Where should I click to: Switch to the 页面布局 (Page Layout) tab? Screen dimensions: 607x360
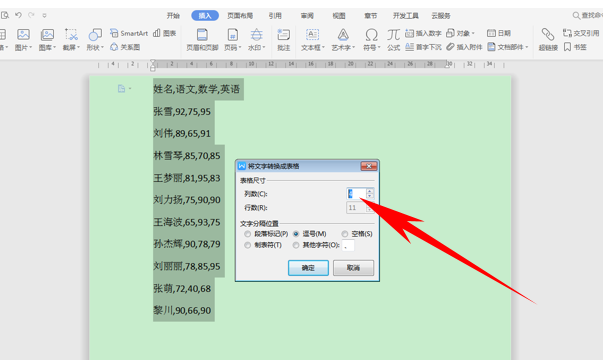pos(240,15)
